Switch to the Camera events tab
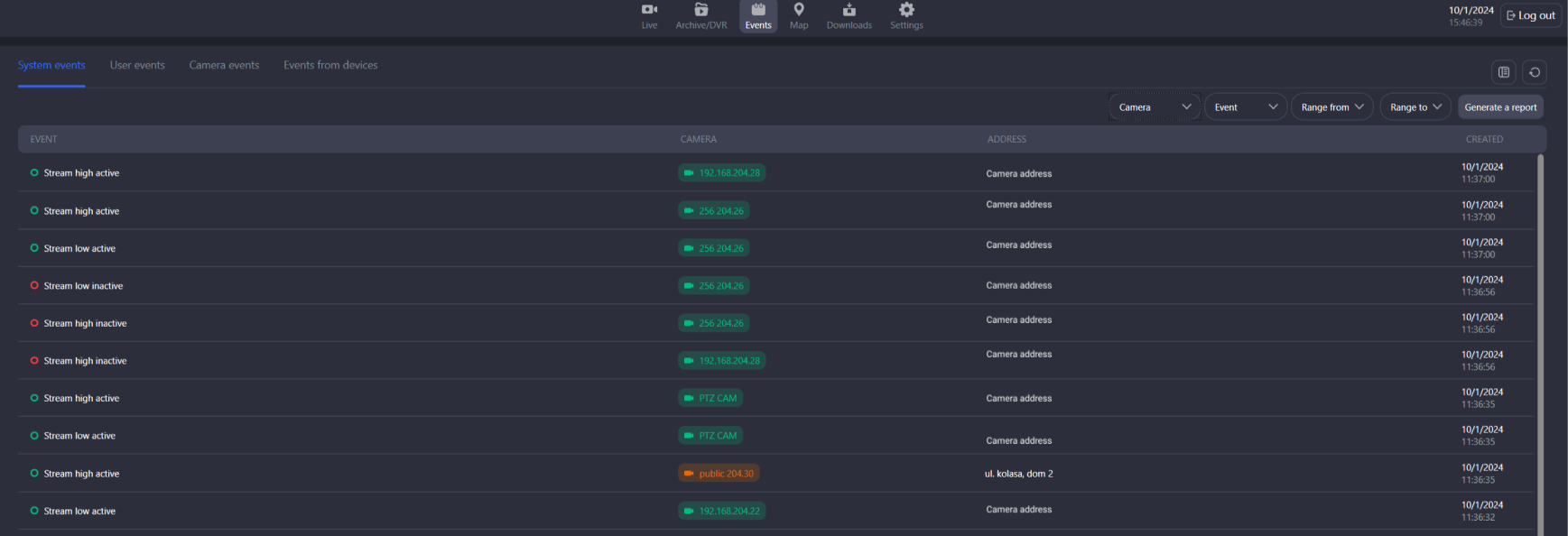Image resolution: width=1568 pixels, height=536 pixels. (x=224, y=65)
